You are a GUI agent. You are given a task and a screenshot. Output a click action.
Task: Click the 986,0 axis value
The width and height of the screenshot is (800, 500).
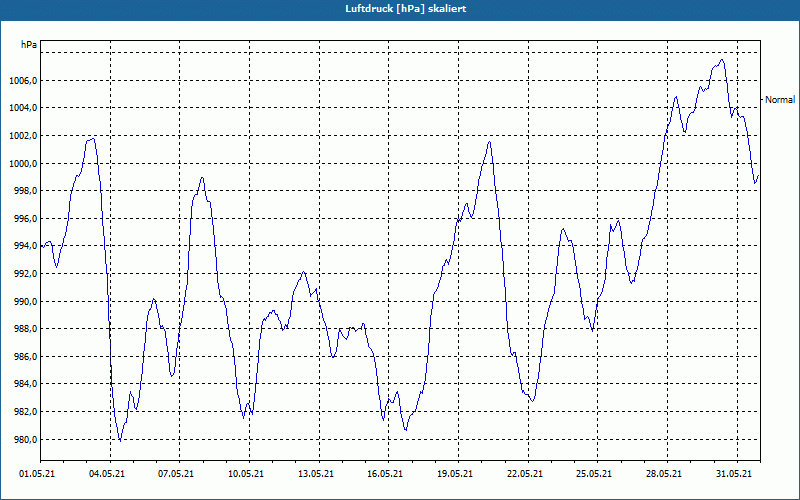click(27, 357)
